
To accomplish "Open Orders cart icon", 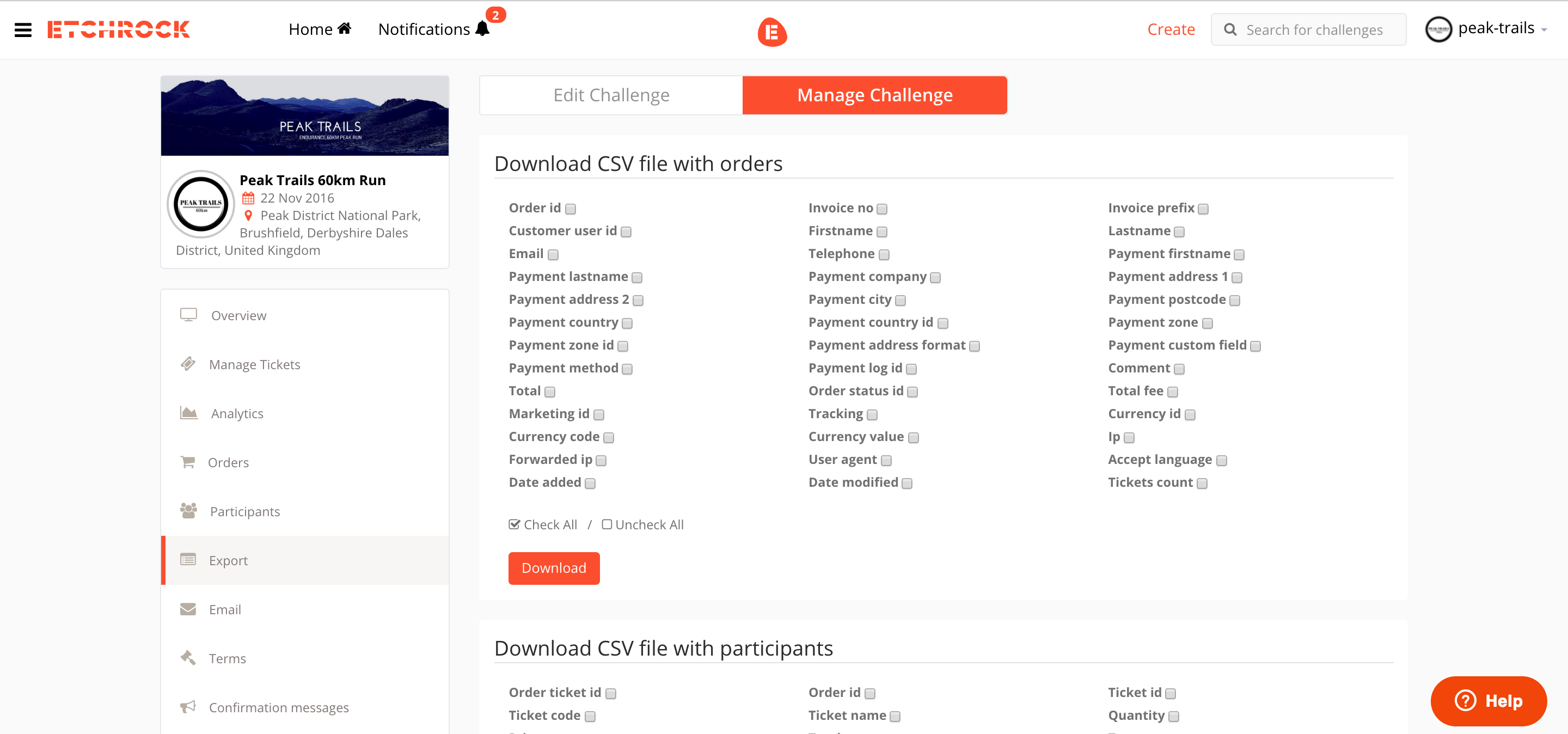I will [x=187, y=462].
